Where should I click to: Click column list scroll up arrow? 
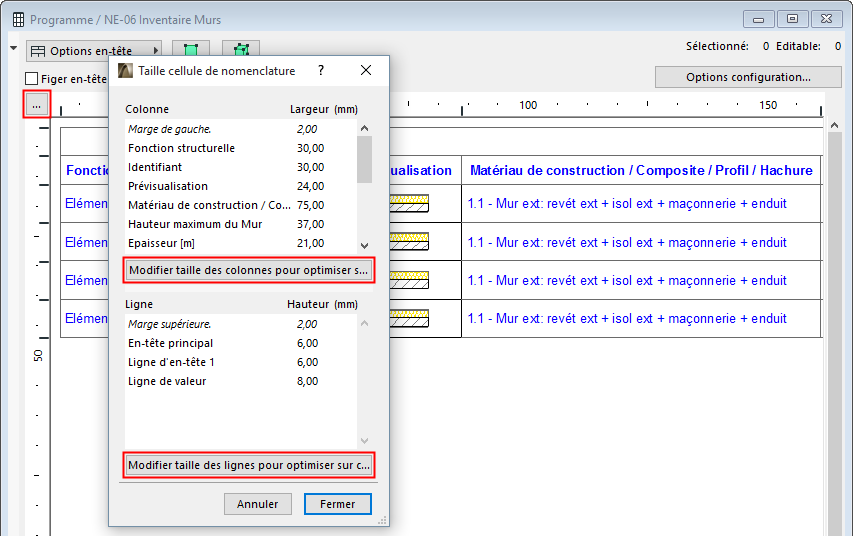(x=364, y=128)
